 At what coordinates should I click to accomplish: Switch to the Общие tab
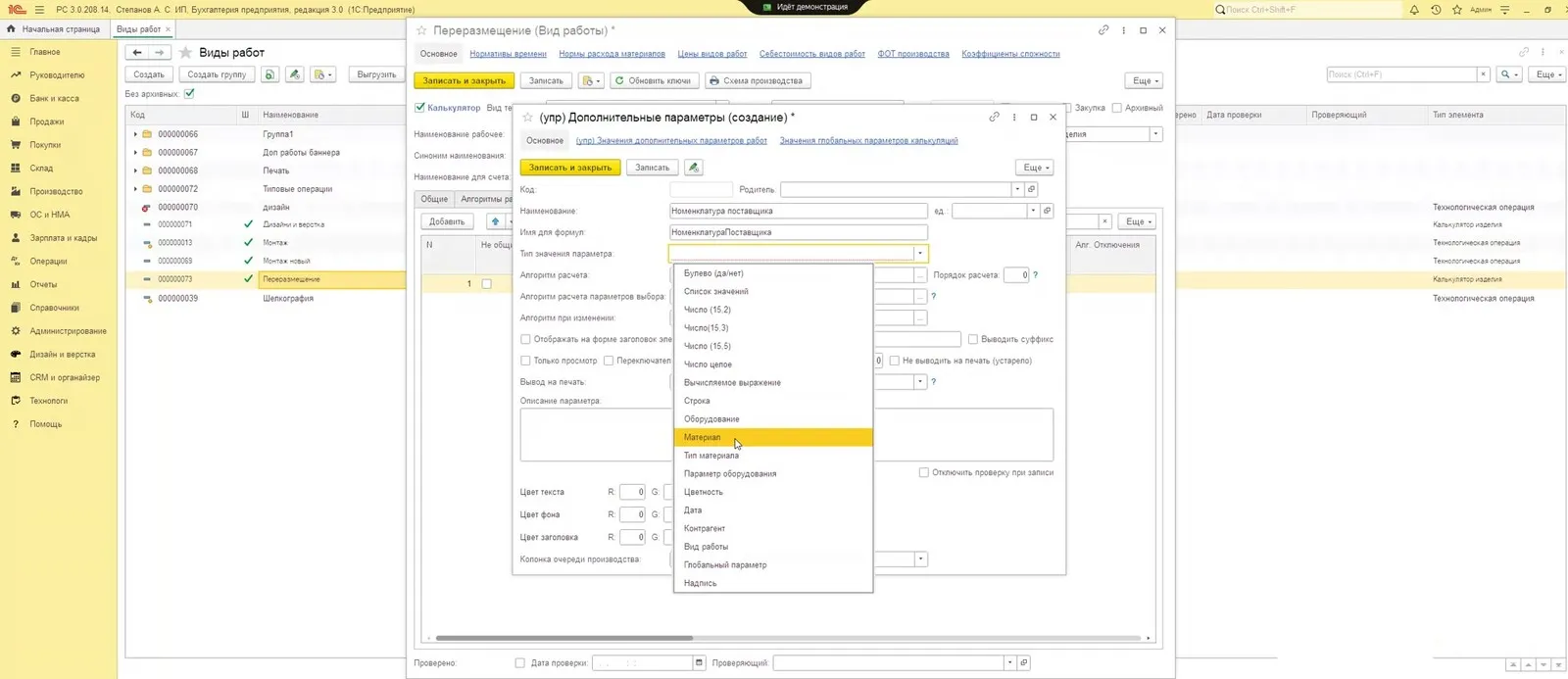coord(434,199)
